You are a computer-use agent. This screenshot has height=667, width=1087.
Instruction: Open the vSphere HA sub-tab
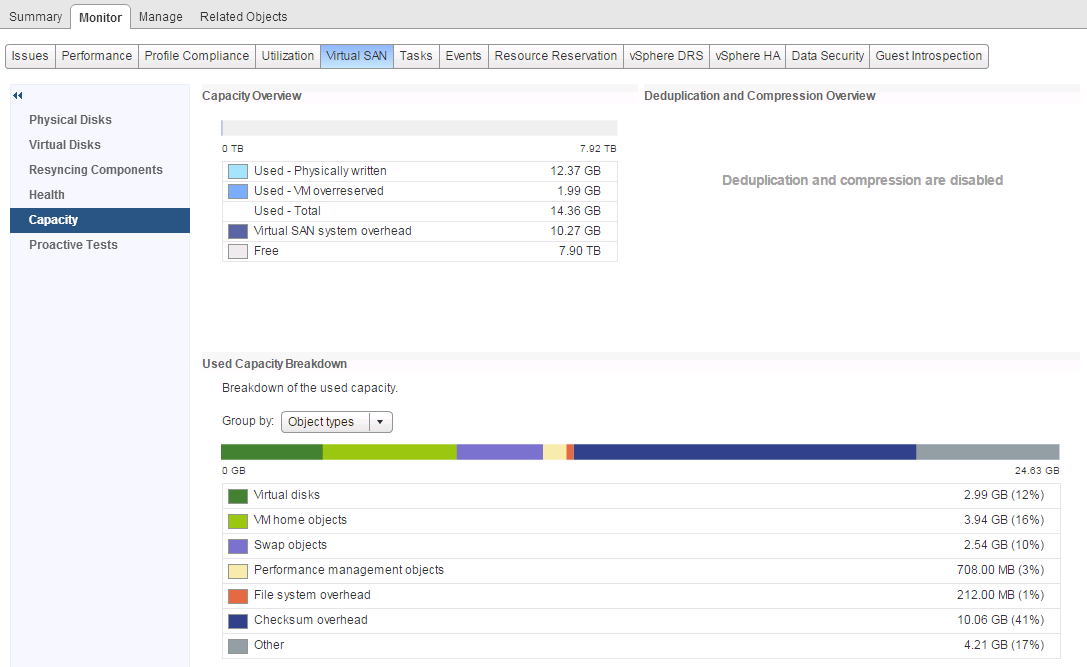click(747, 56)
